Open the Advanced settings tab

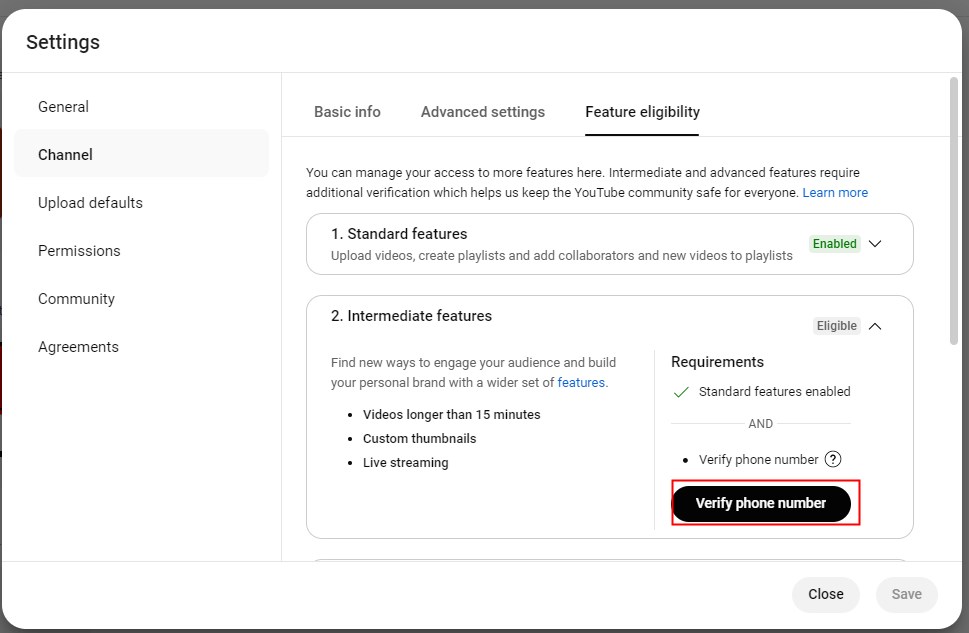tap(482, 112)
